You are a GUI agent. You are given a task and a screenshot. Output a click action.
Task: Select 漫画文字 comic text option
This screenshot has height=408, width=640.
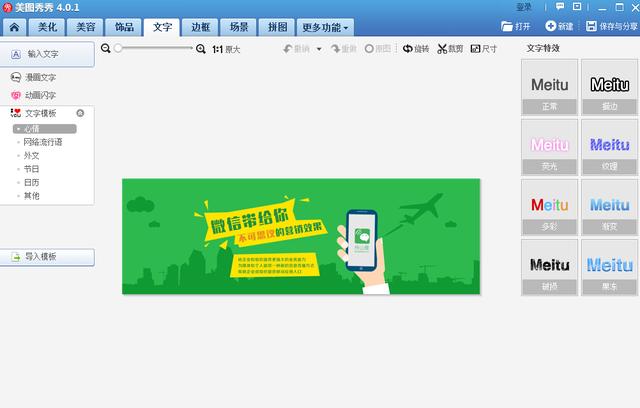33,77
